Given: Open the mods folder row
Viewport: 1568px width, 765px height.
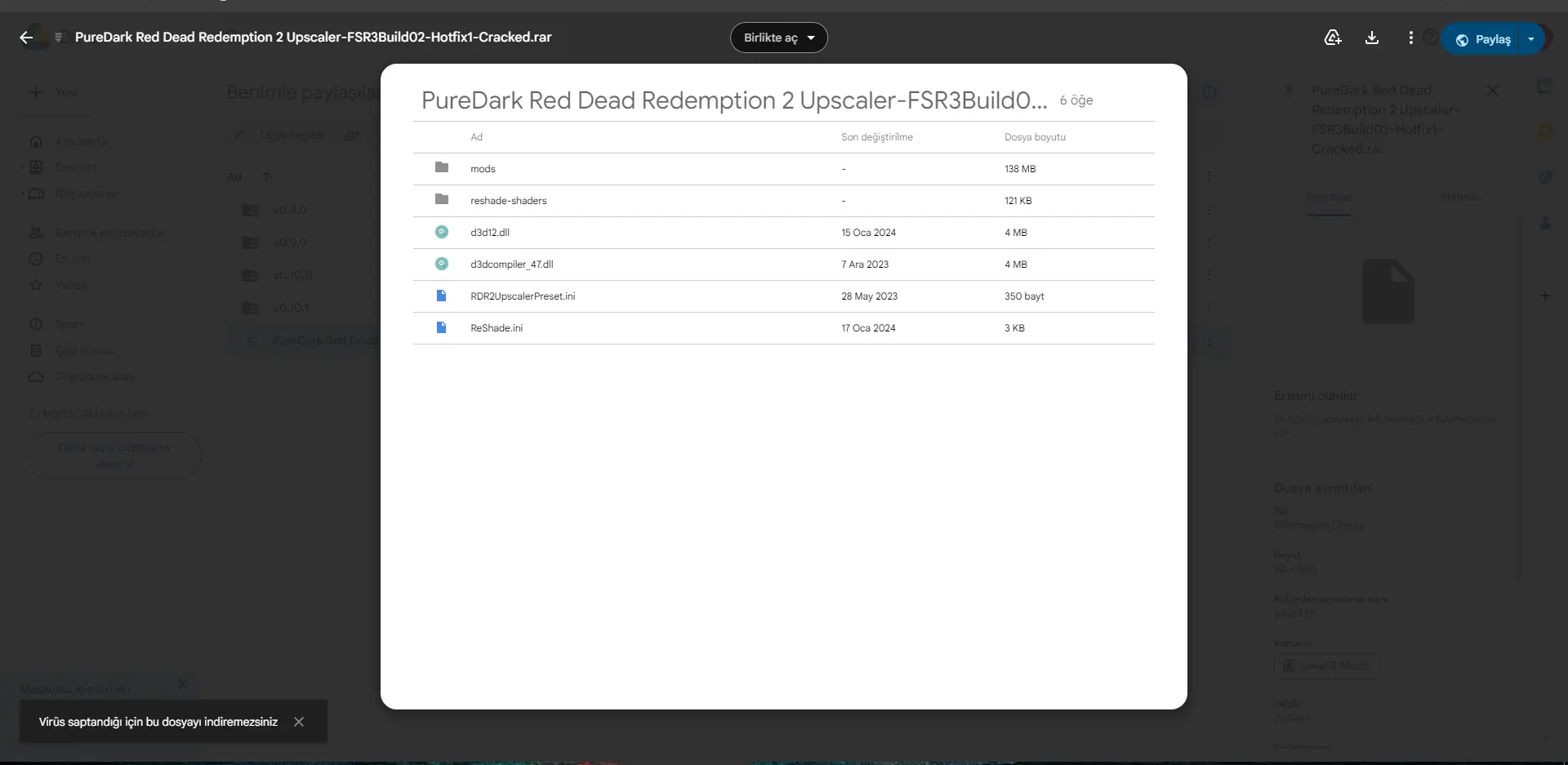Looking at the screenshot, I should pos(783,169).
